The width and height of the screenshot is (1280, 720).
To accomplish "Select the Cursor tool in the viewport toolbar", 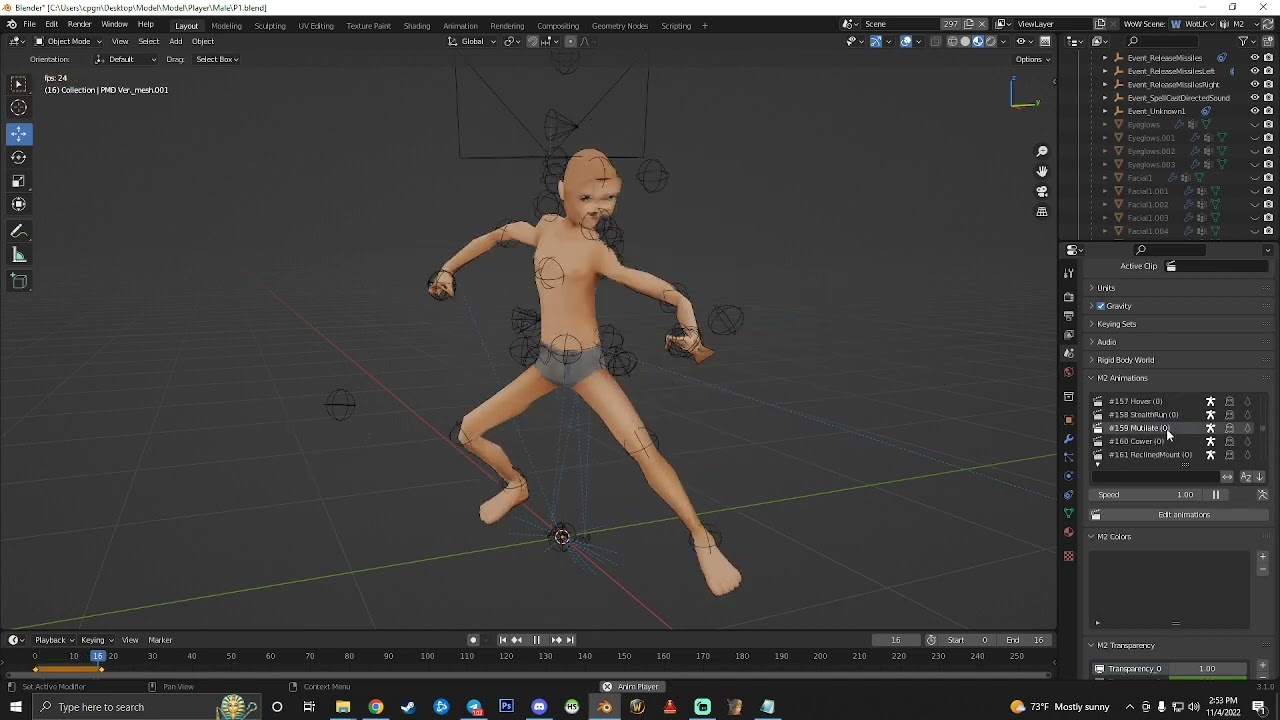I will coord(19,108).
